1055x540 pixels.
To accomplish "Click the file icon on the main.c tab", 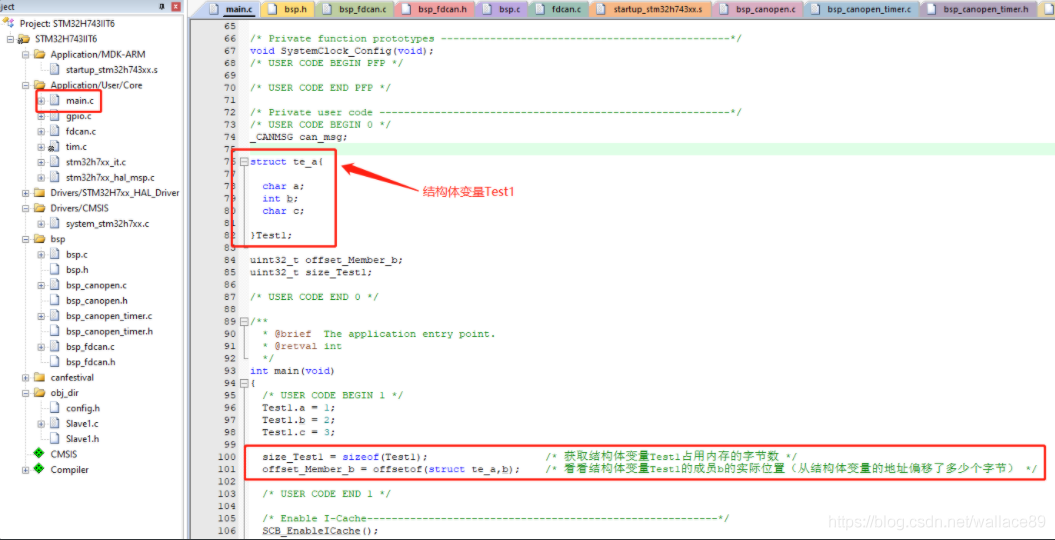I will 215,9.
